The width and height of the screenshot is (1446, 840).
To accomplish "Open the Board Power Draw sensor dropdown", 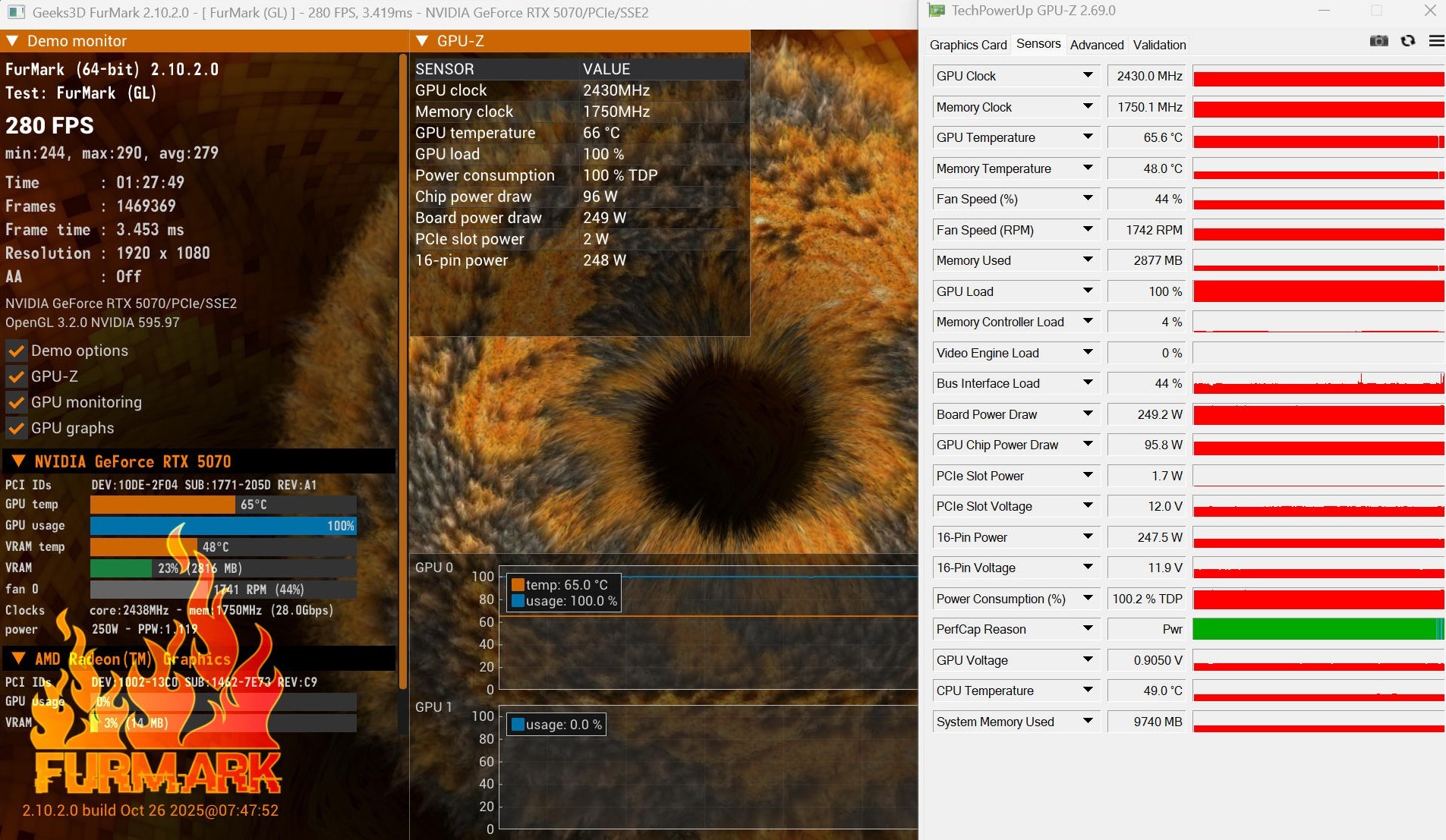I will pos(1088,414).
